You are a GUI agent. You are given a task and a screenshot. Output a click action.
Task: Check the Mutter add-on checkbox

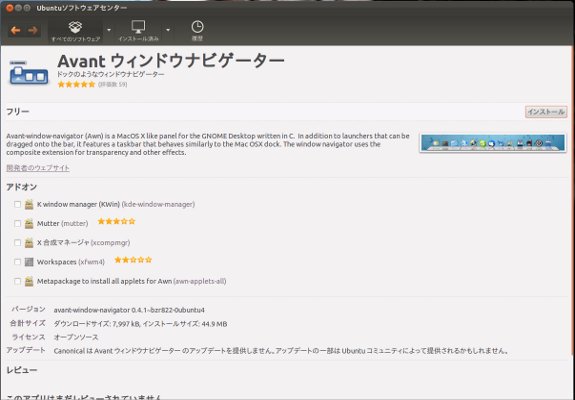17,223
